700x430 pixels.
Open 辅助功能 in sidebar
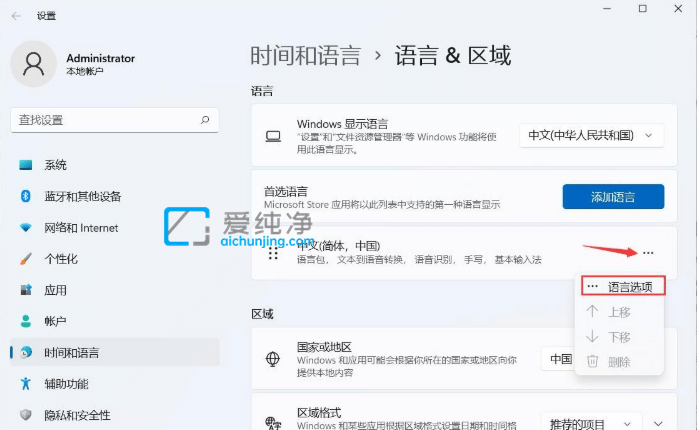coord(115,384)
